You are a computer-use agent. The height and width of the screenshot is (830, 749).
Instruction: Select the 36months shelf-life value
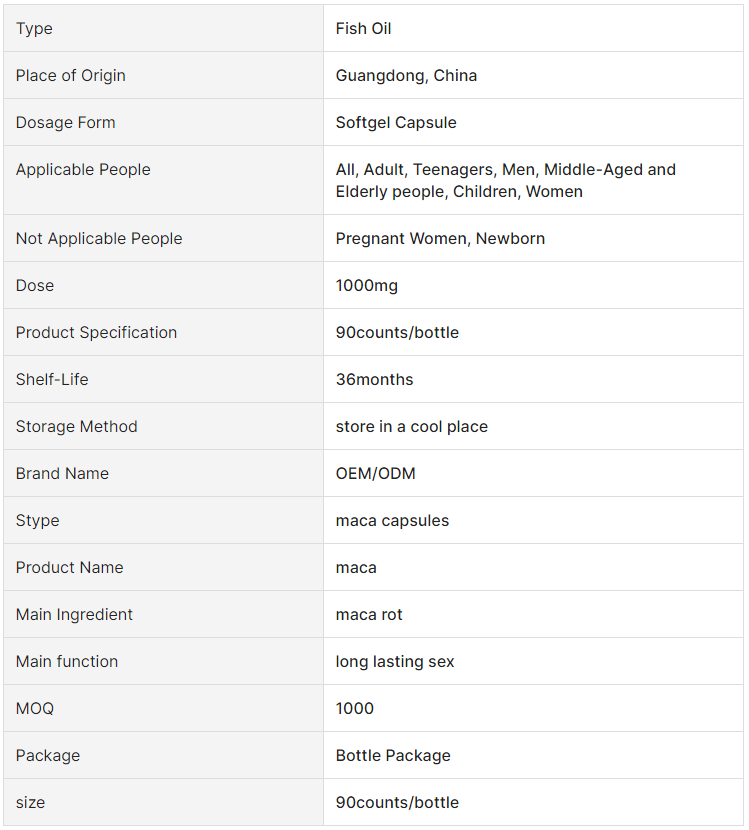[x=374, y=380]
